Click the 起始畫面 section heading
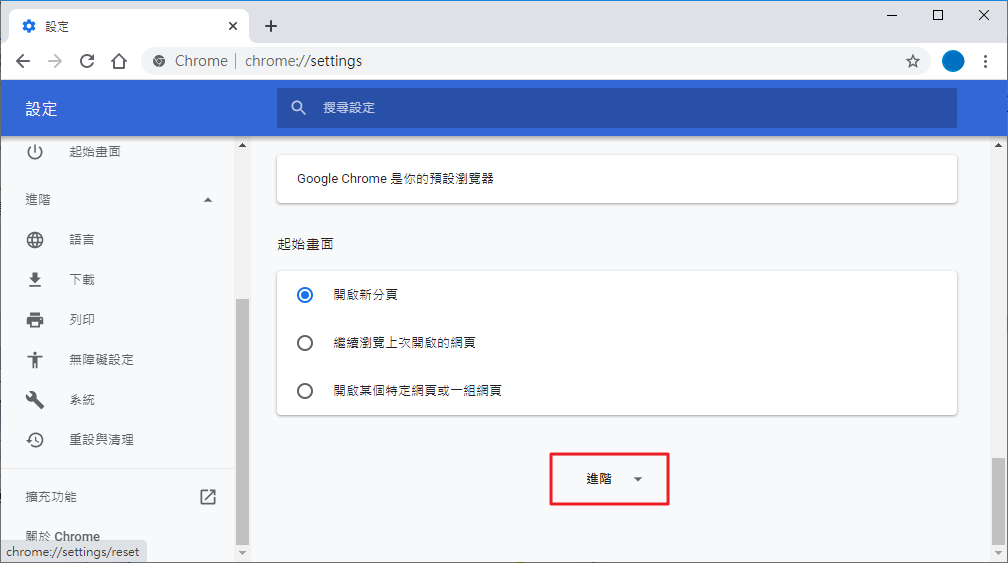The height and width of the screenshot is (563, 1008). point(305,244)
